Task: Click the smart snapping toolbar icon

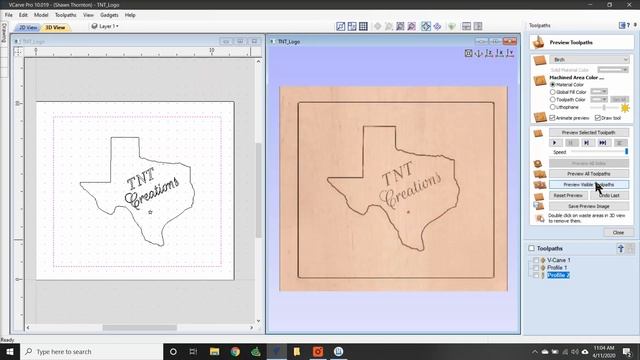Action: pos(352,27)
